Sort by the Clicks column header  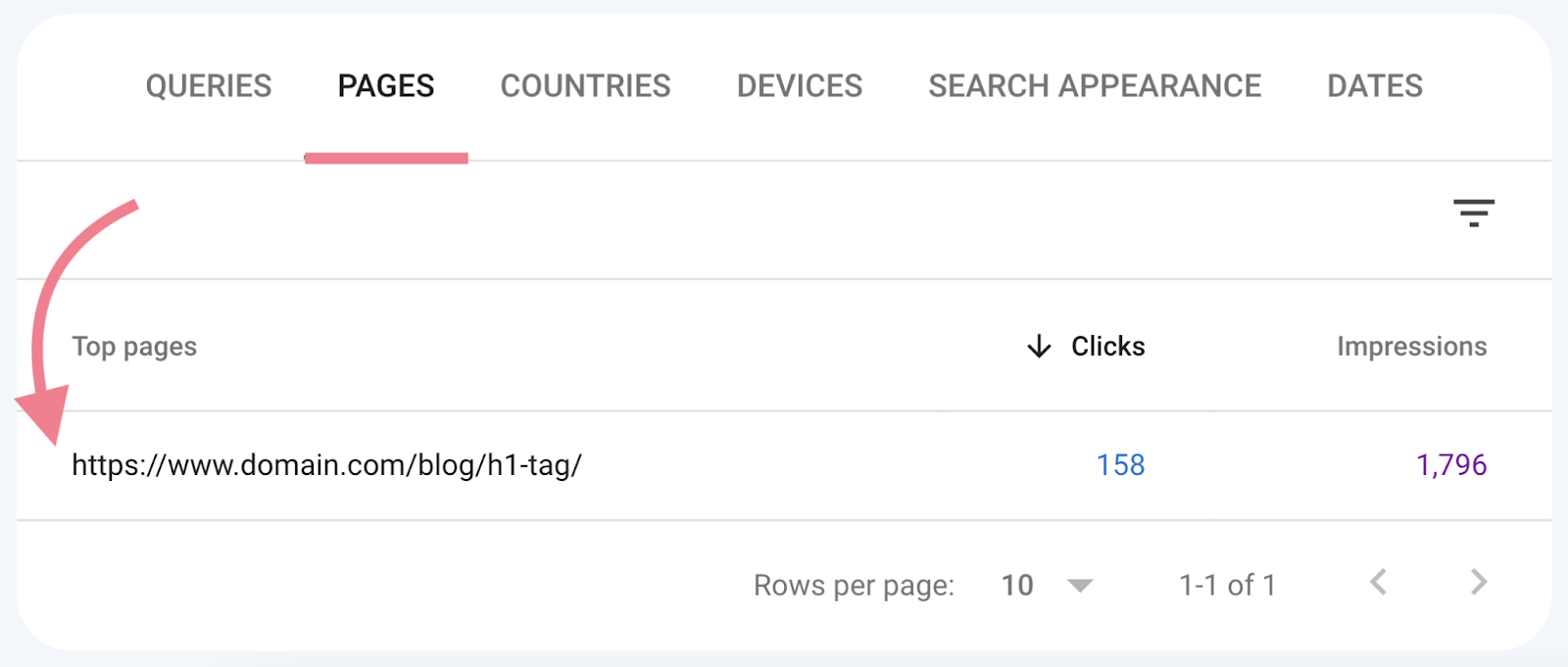pyautogui.click(x=1105, y=346)
